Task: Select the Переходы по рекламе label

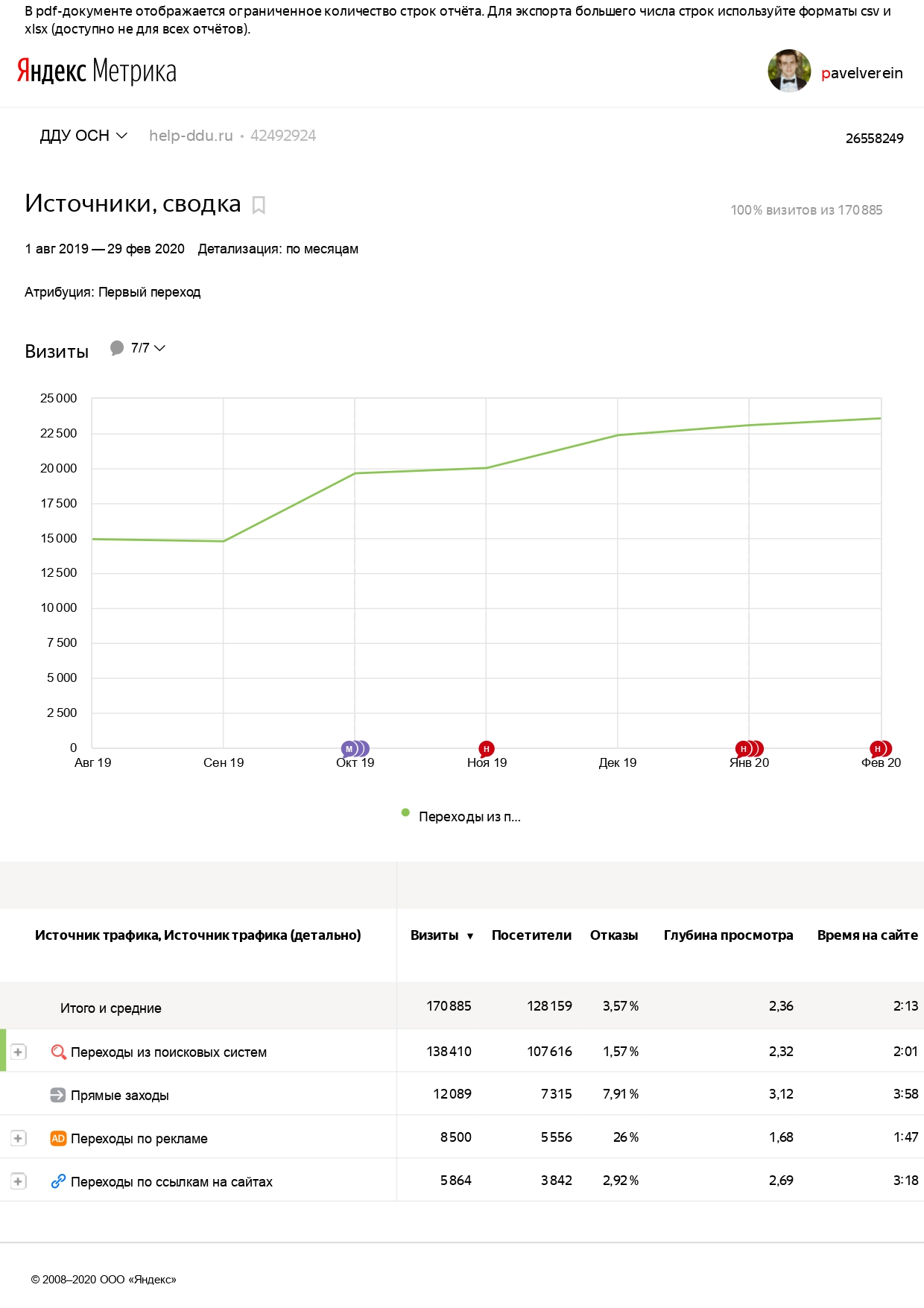Action: click(x=139, y=1139)
